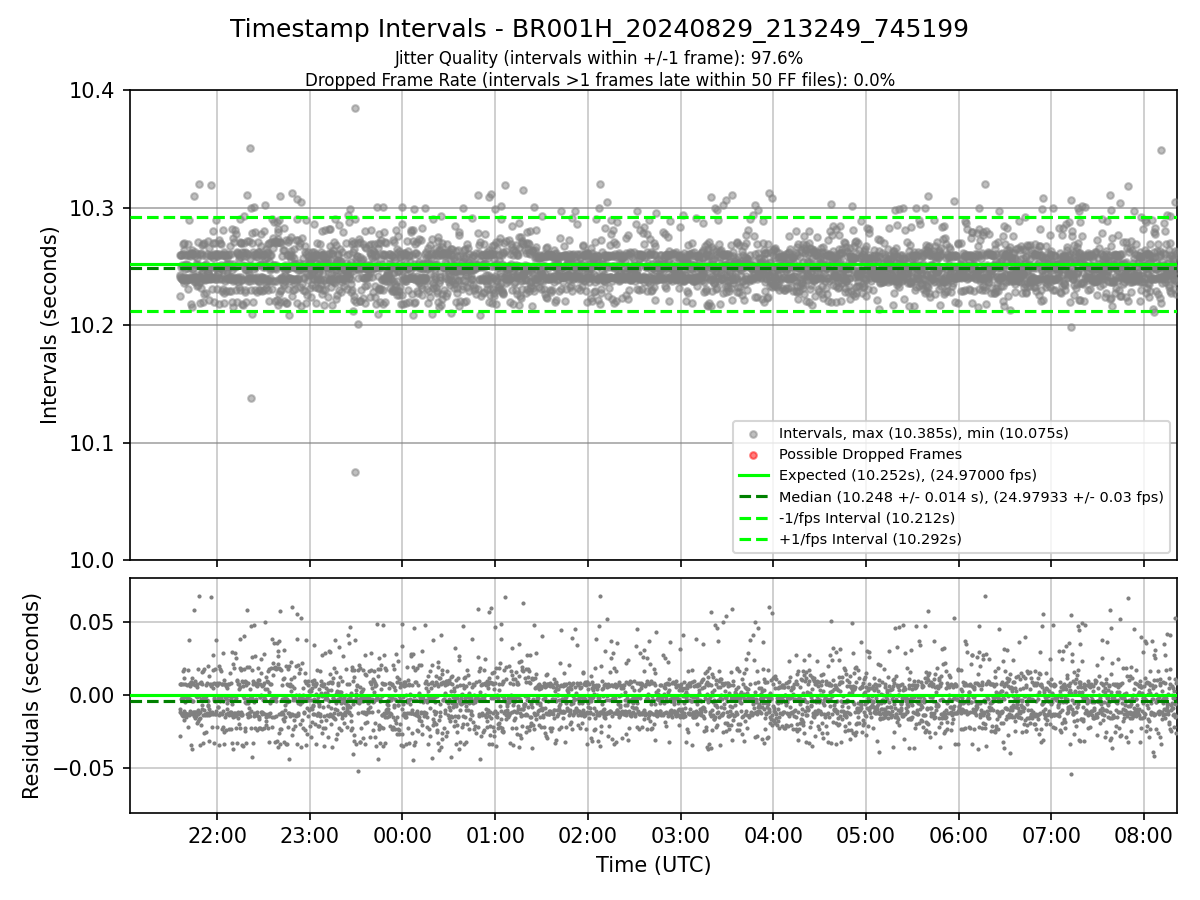Viewport: 1200px width, 900px height.
Task: Click the '00:00' time tick label
Action: 402,835
